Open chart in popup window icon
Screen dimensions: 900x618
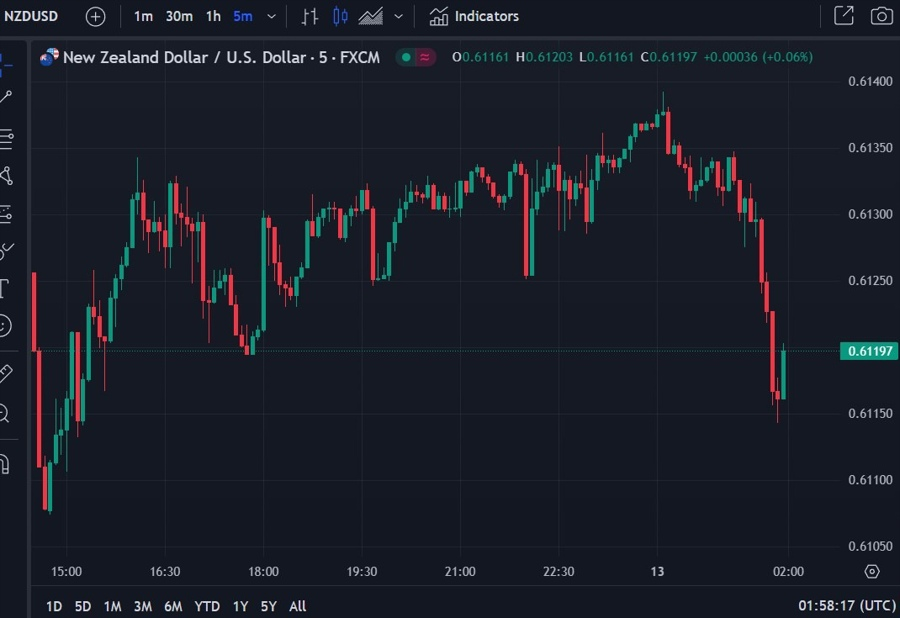[x=844, y=16]
